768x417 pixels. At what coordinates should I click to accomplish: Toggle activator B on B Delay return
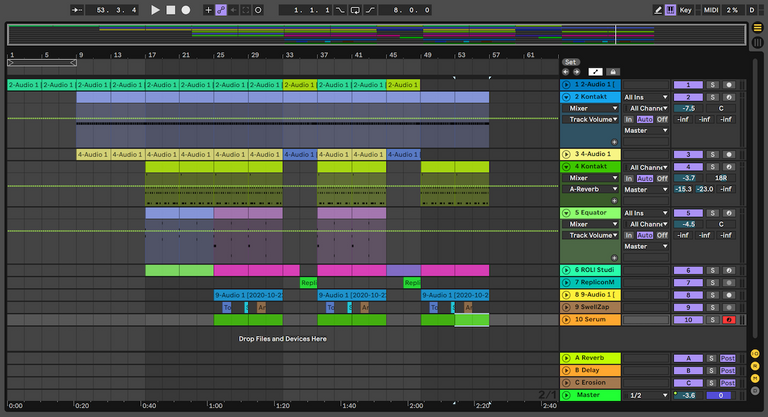coord(688,370)
